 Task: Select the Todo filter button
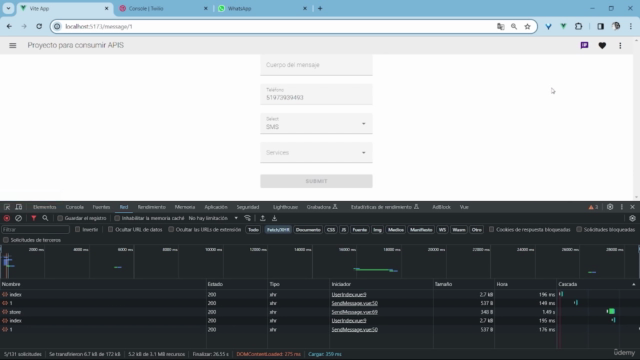pyautogui.click(x=253, y=230)
